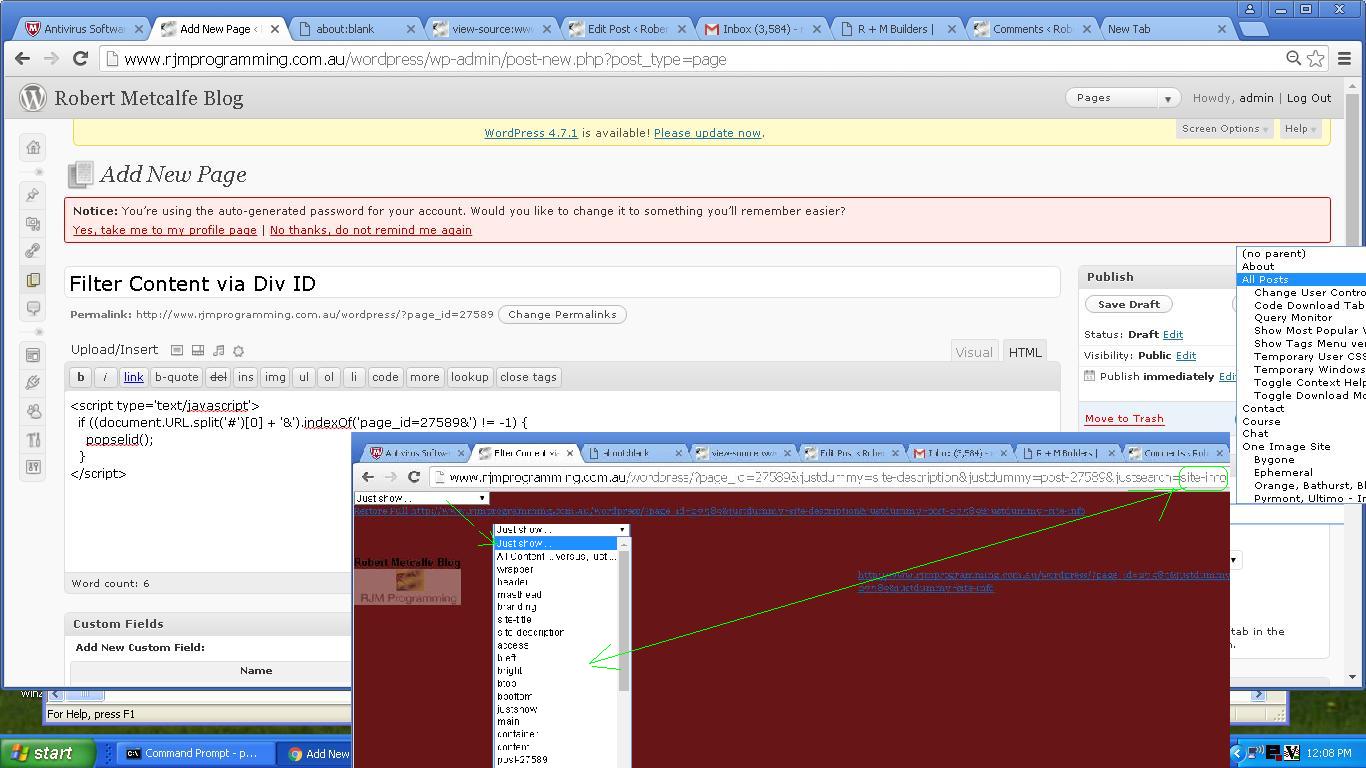Open the Media sidebar icon

(33, 223)
